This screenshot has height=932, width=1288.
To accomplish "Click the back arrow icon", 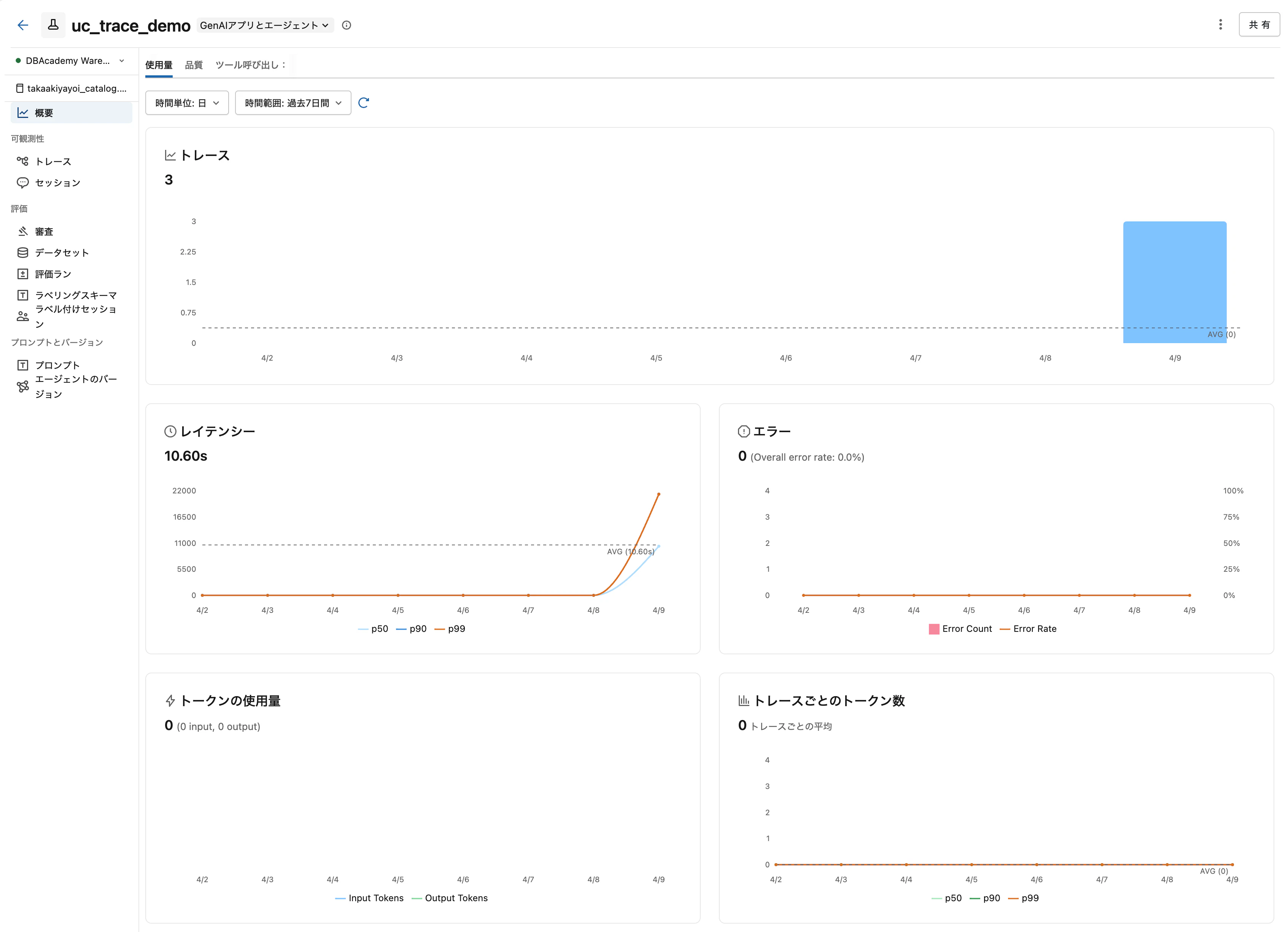I will (23, 25).
